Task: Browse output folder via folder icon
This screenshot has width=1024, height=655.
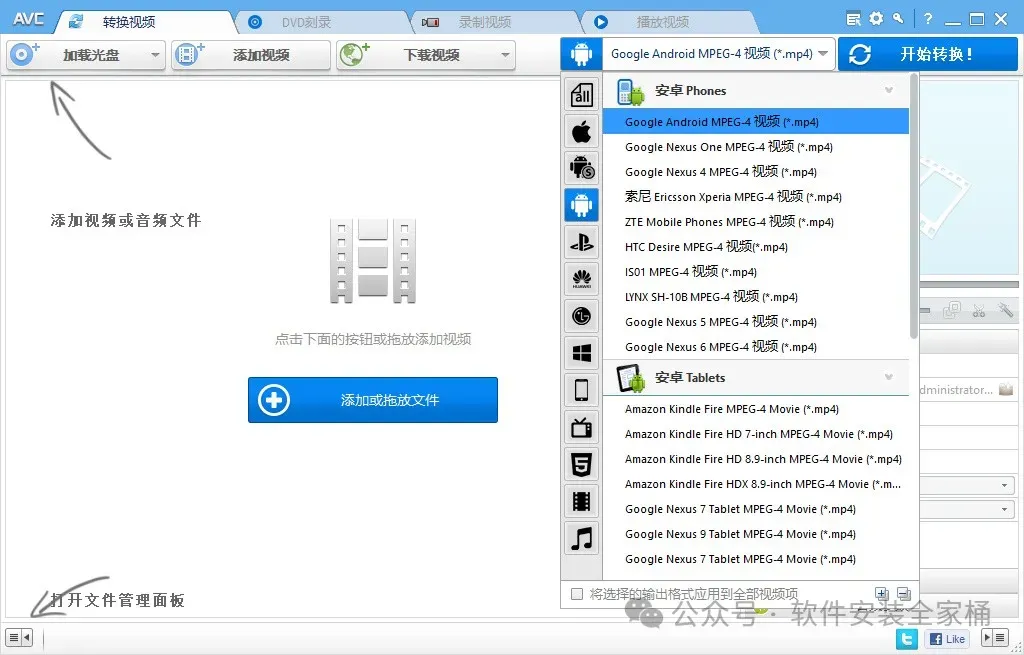Action: (x=1006, y=390)
